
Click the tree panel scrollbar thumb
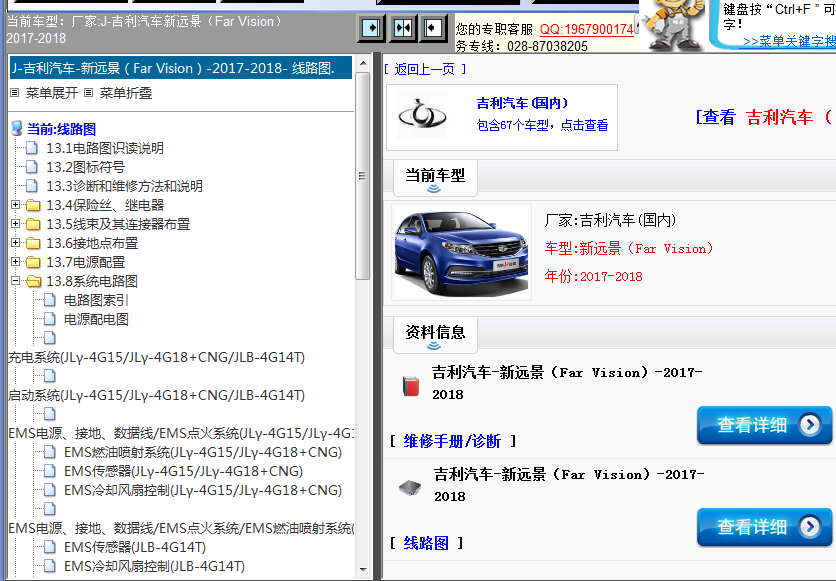(363, 175)
